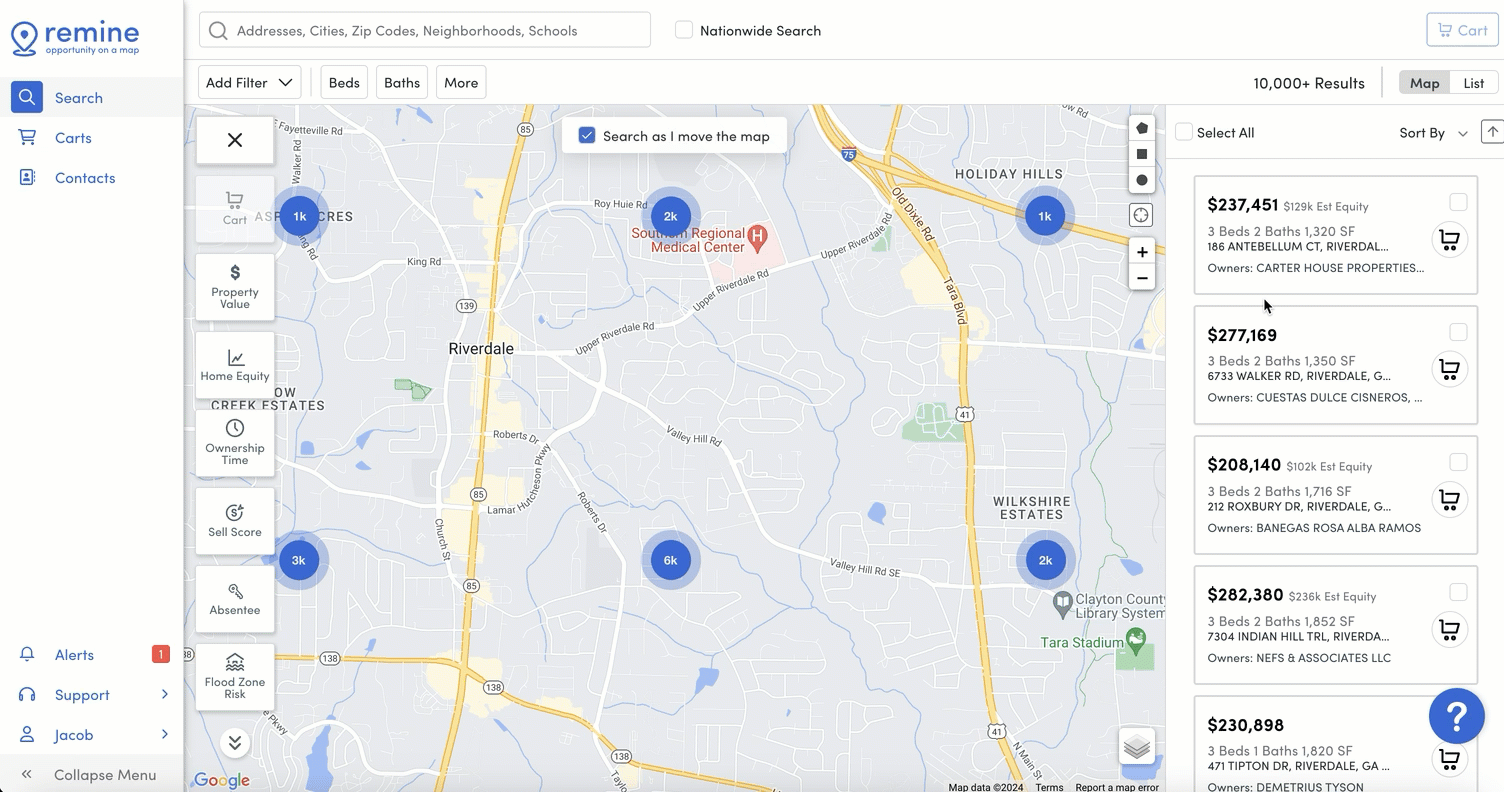The height and width of the screenshot is (792, 1504).
Task: Select the Ownership Time map layer
Action: [235, 443]
